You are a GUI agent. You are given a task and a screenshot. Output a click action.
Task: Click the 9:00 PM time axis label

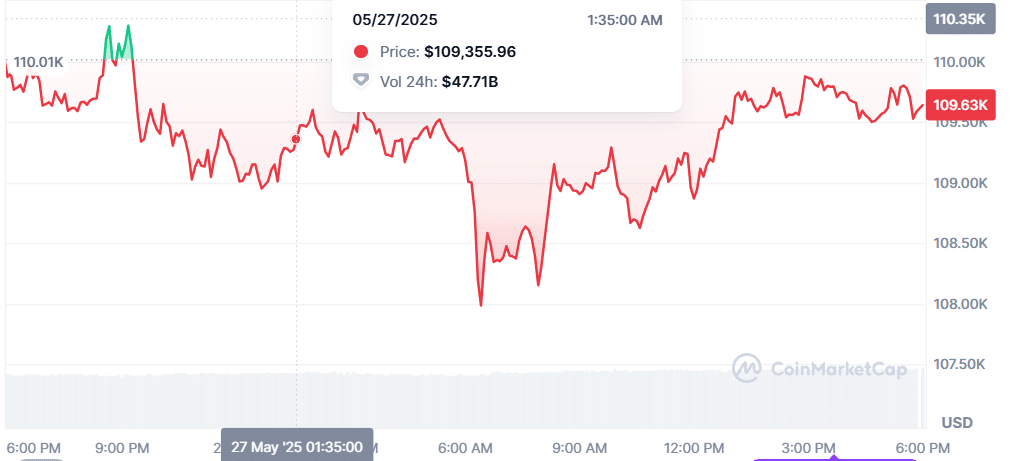(121, 446)
